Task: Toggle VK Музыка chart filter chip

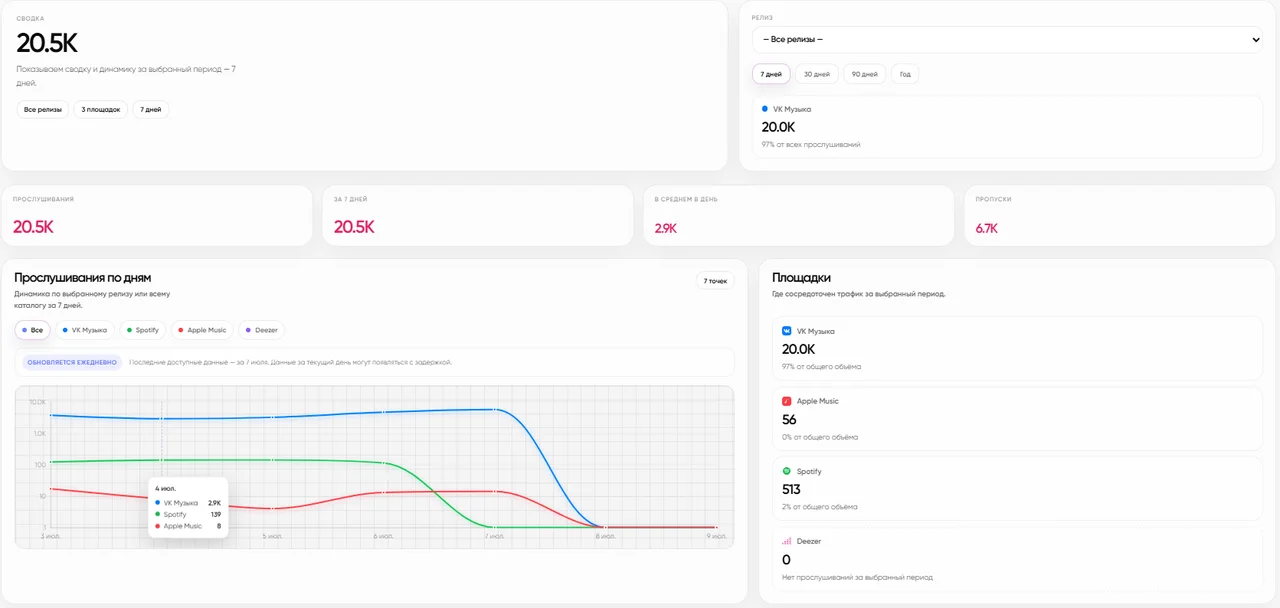Action: (84, 330)
